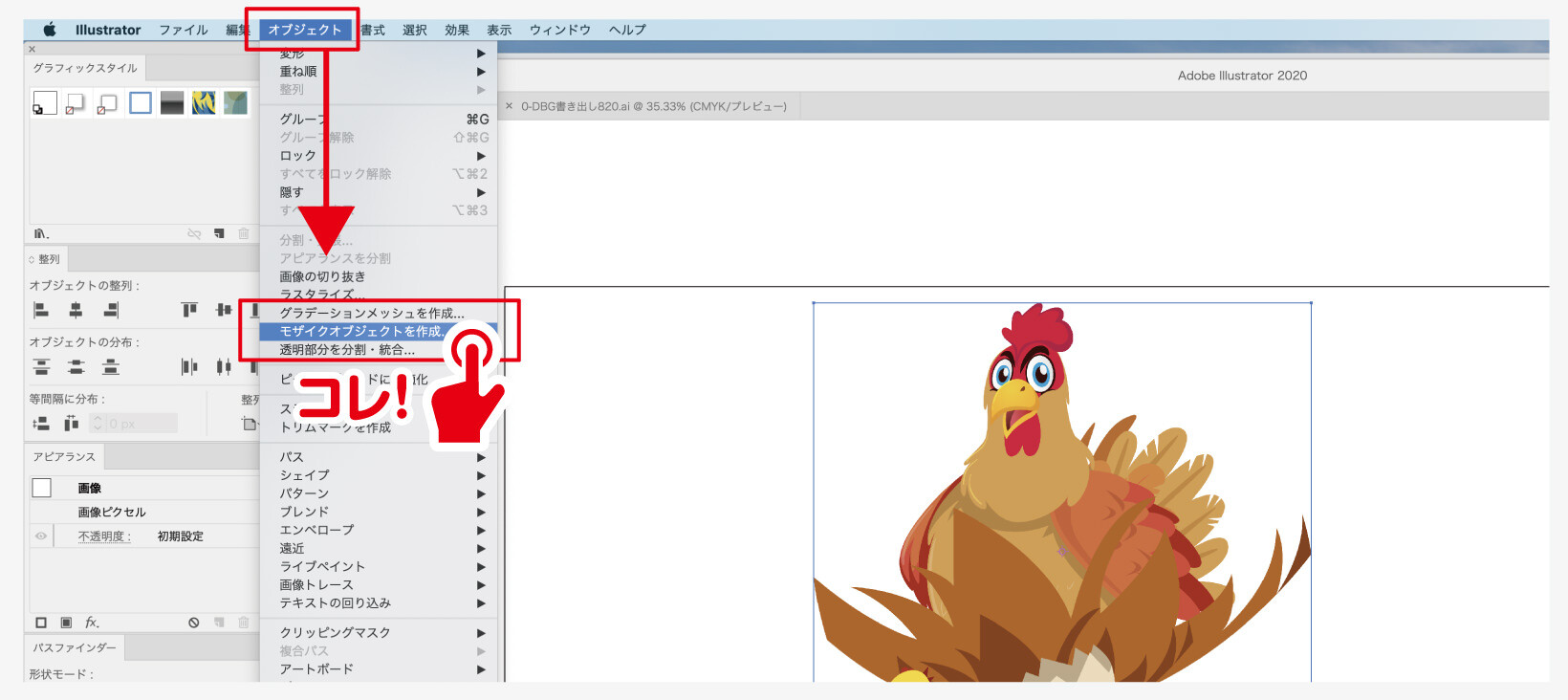This screenshot has width=1568, height=700.
Task: Select the 0-DBG書き出し820.ai document tab
Action: (654, 106)
